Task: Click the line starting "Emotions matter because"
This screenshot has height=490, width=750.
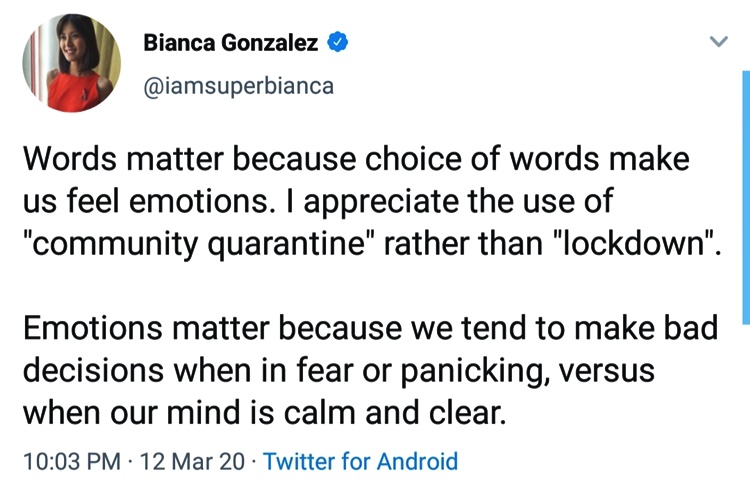Action: tap(371, 328)
